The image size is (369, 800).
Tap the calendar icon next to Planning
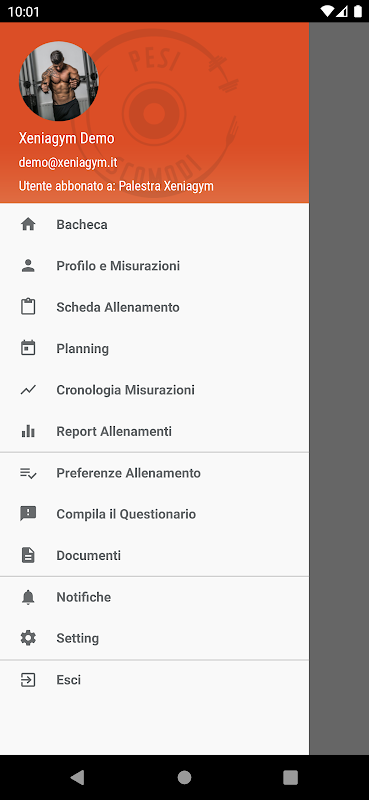click(28, 348)
